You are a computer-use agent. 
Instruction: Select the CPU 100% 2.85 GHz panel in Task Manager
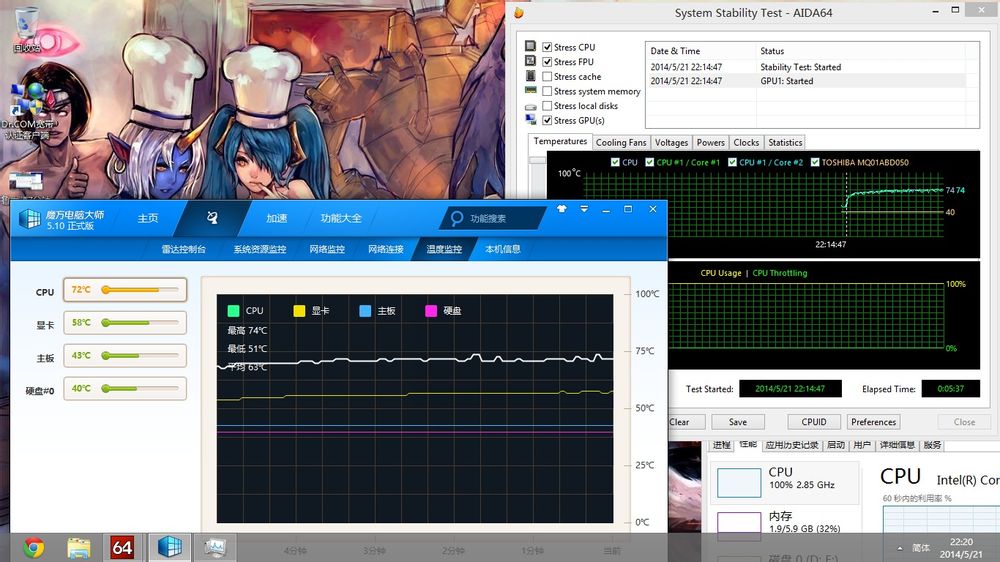coord(784,482)
